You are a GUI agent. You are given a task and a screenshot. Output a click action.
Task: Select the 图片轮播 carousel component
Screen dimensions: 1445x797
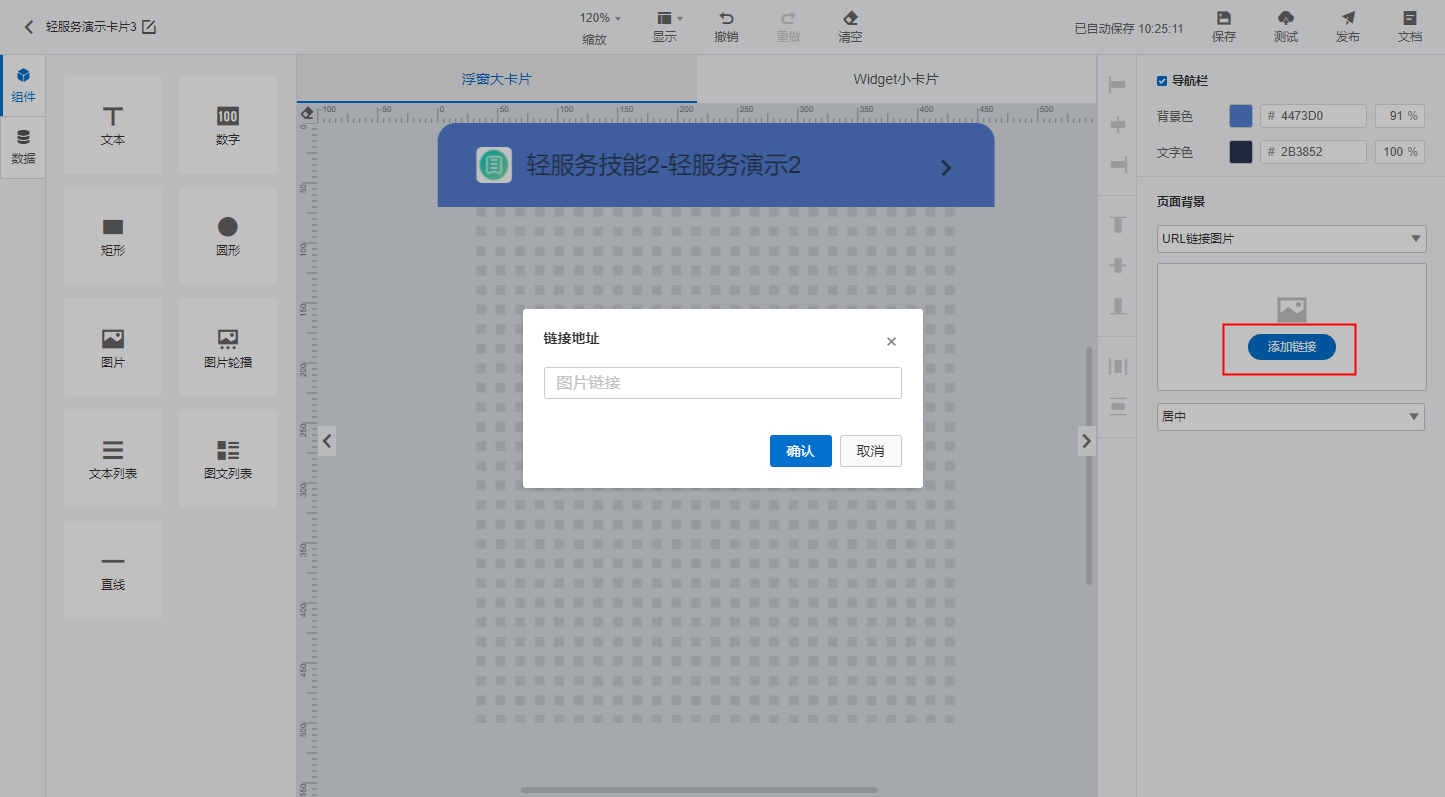pyautogui.click(x=228, y=347)
